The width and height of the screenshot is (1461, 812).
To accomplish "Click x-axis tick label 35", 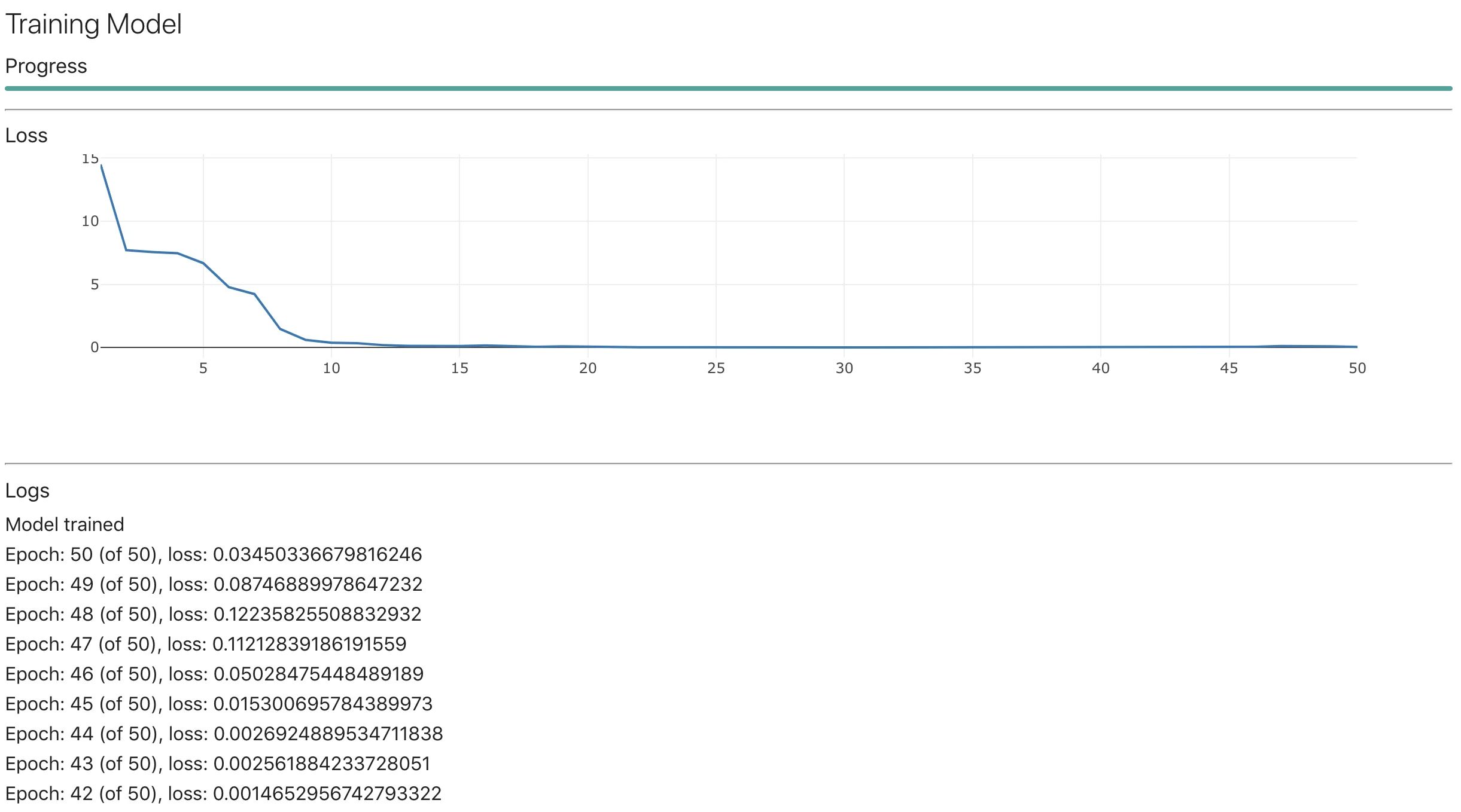I will point(972,368).
